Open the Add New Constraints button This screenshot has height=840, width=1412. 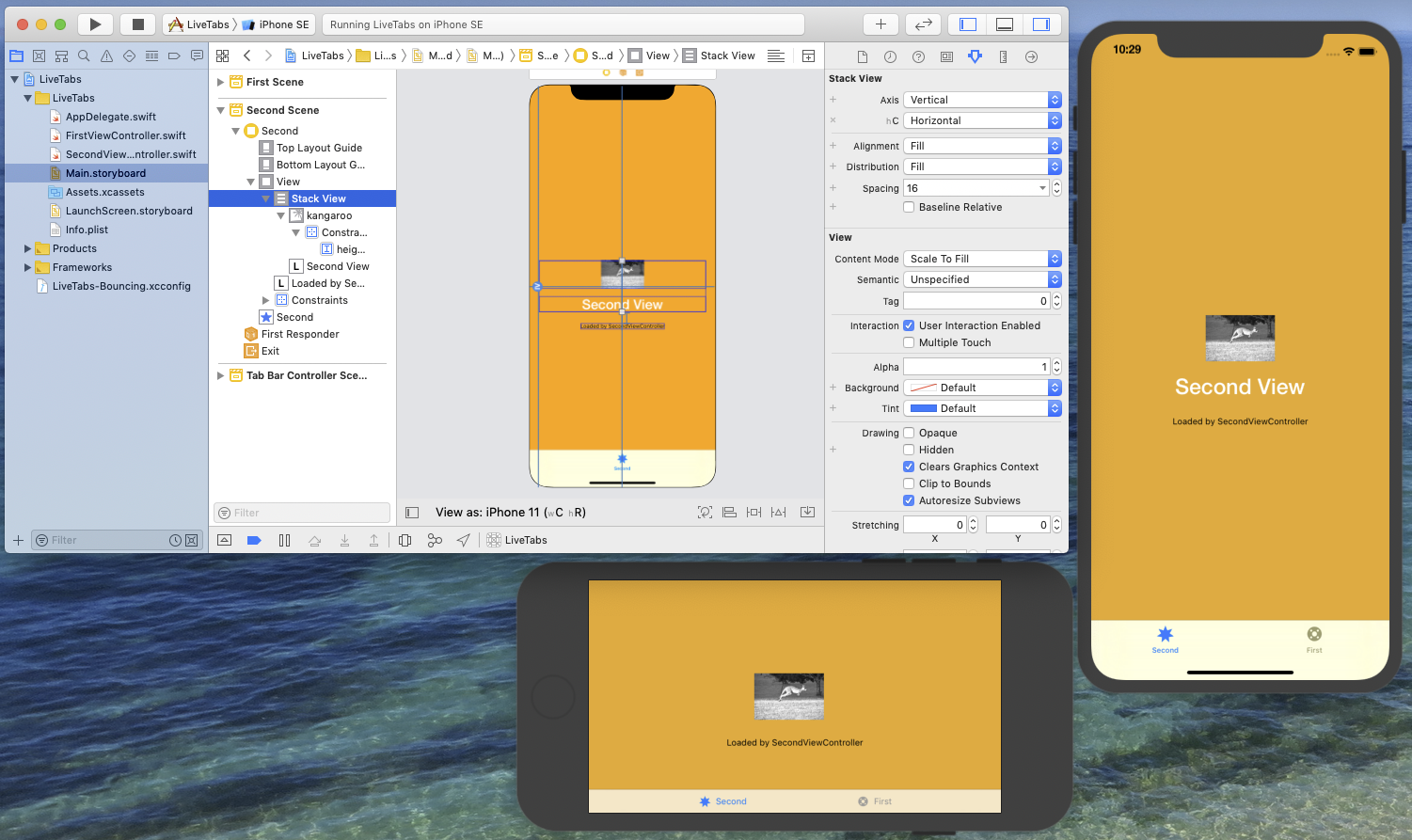(x=754, y=512)
